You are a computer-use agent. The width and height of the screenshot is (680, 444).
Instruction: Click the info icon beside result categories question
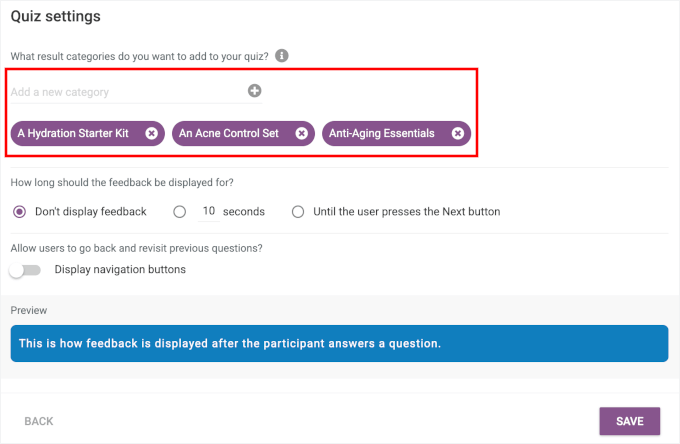click(282, 56)
